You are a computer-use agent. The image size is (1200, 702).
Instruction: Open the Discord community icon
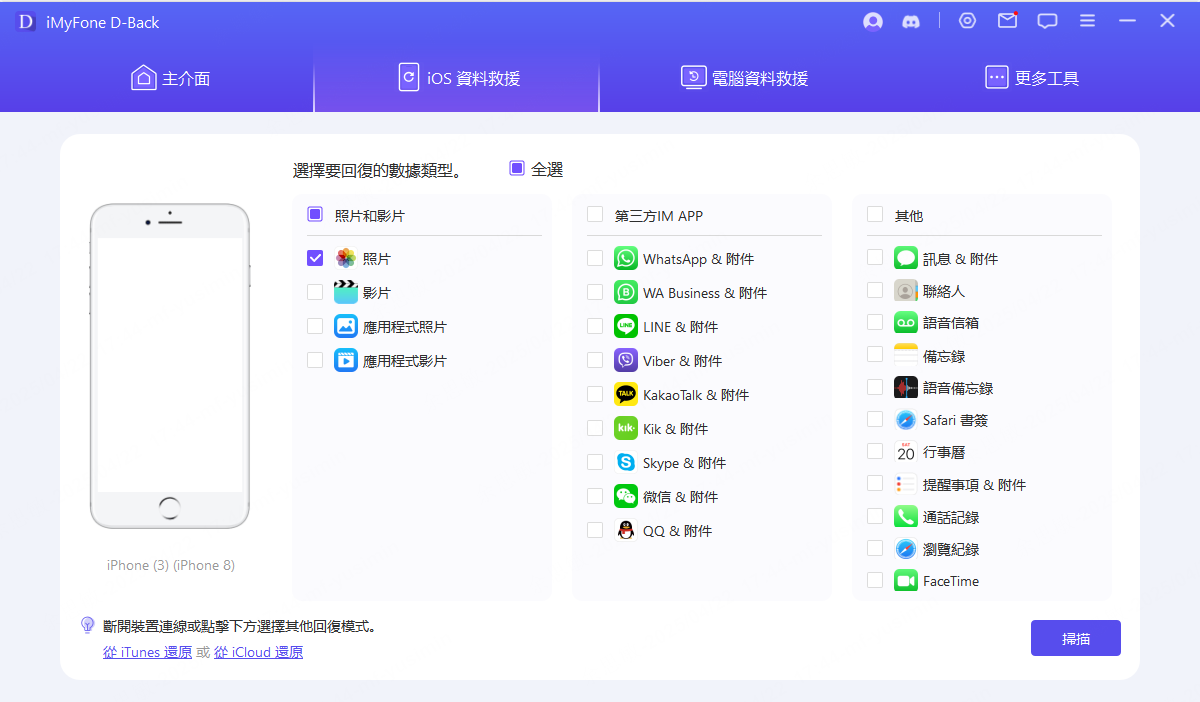(x=910, y=21)
